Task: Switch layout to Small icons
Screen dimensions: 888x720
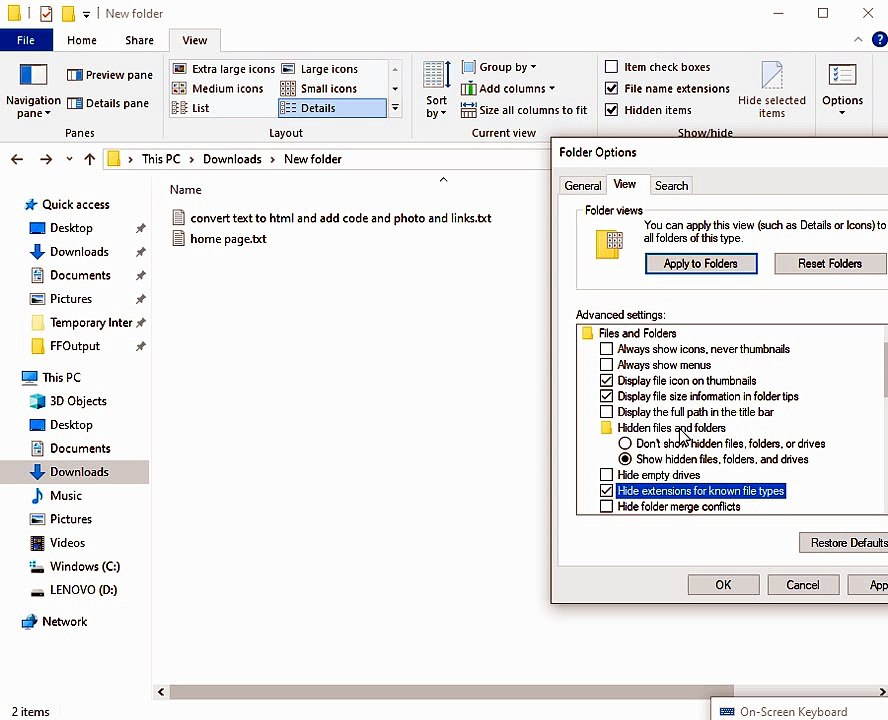Action: point(319,88)
